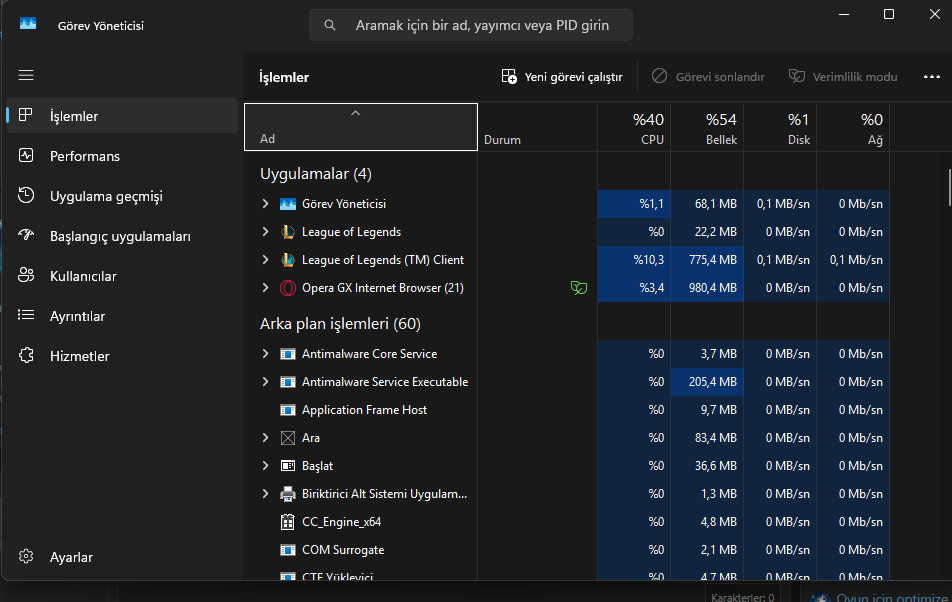
Task: Click the Yeni görevi çalıştır button
Action: click(x=562, y=77)
